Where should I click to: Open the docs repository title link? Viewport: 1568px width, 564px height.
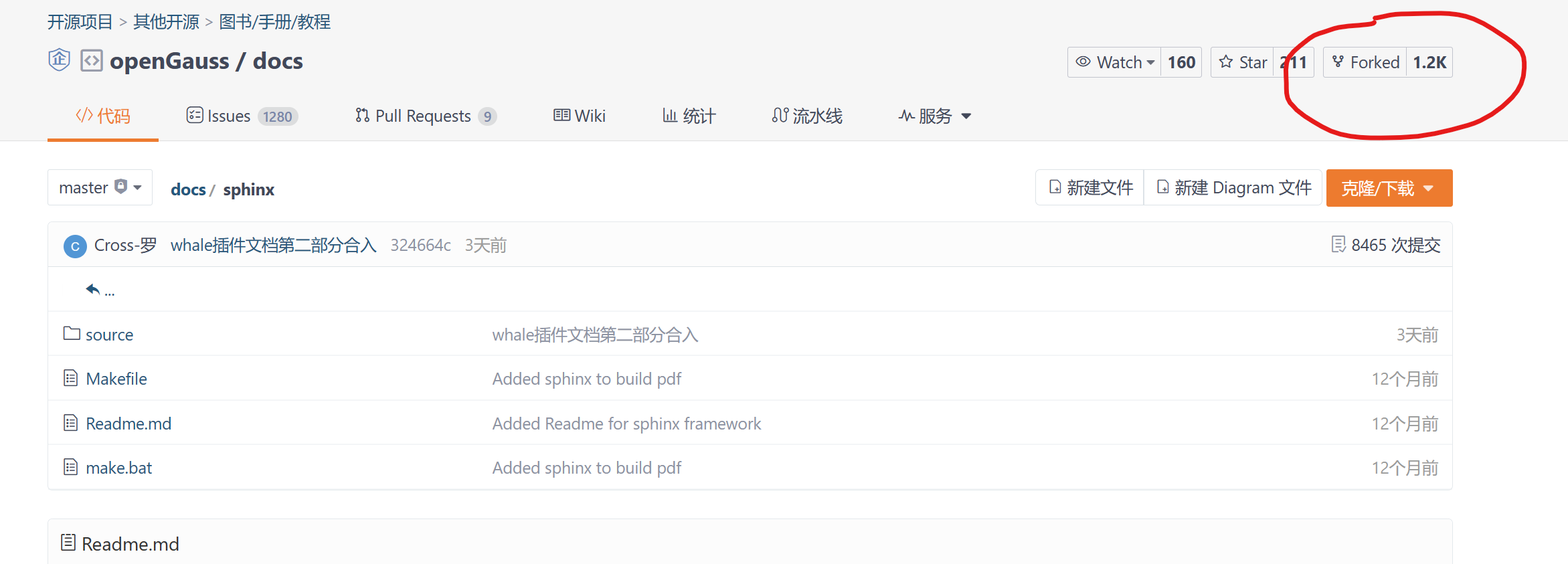pyautogui.click(x=278, y=61)
